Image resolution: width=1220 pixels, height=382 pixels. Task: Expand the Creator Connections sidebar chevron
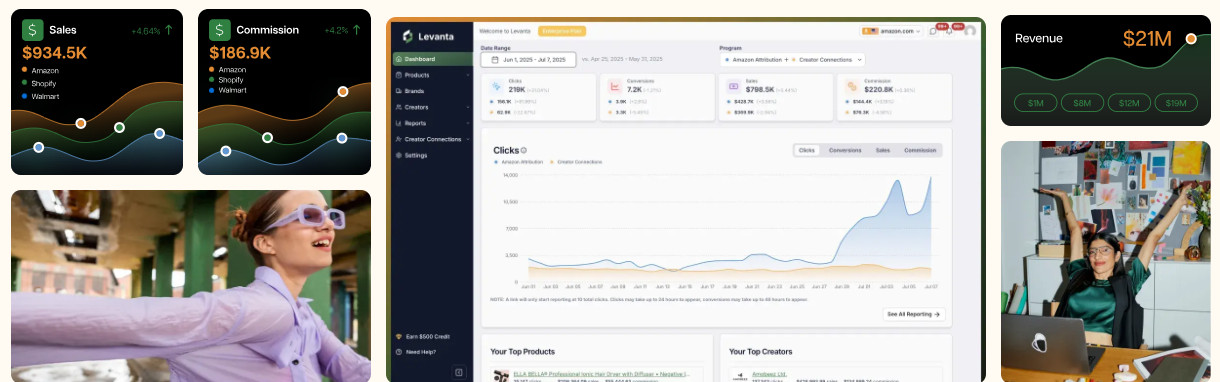(468, 139)
